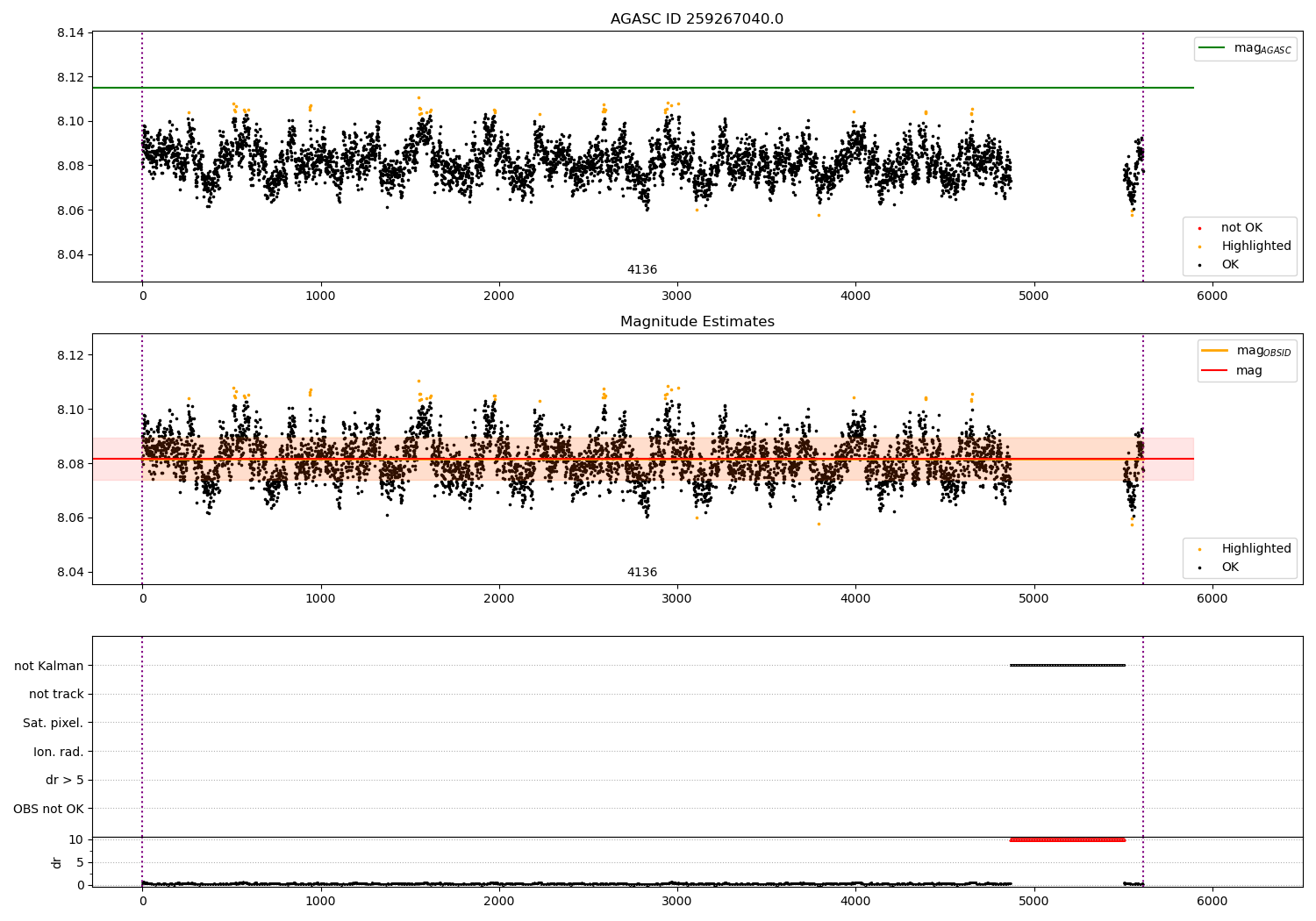Click "Highlighted" legend entry in top plot
The height and width of the screenshot is (921, 1316).
tap(1255, 246)
